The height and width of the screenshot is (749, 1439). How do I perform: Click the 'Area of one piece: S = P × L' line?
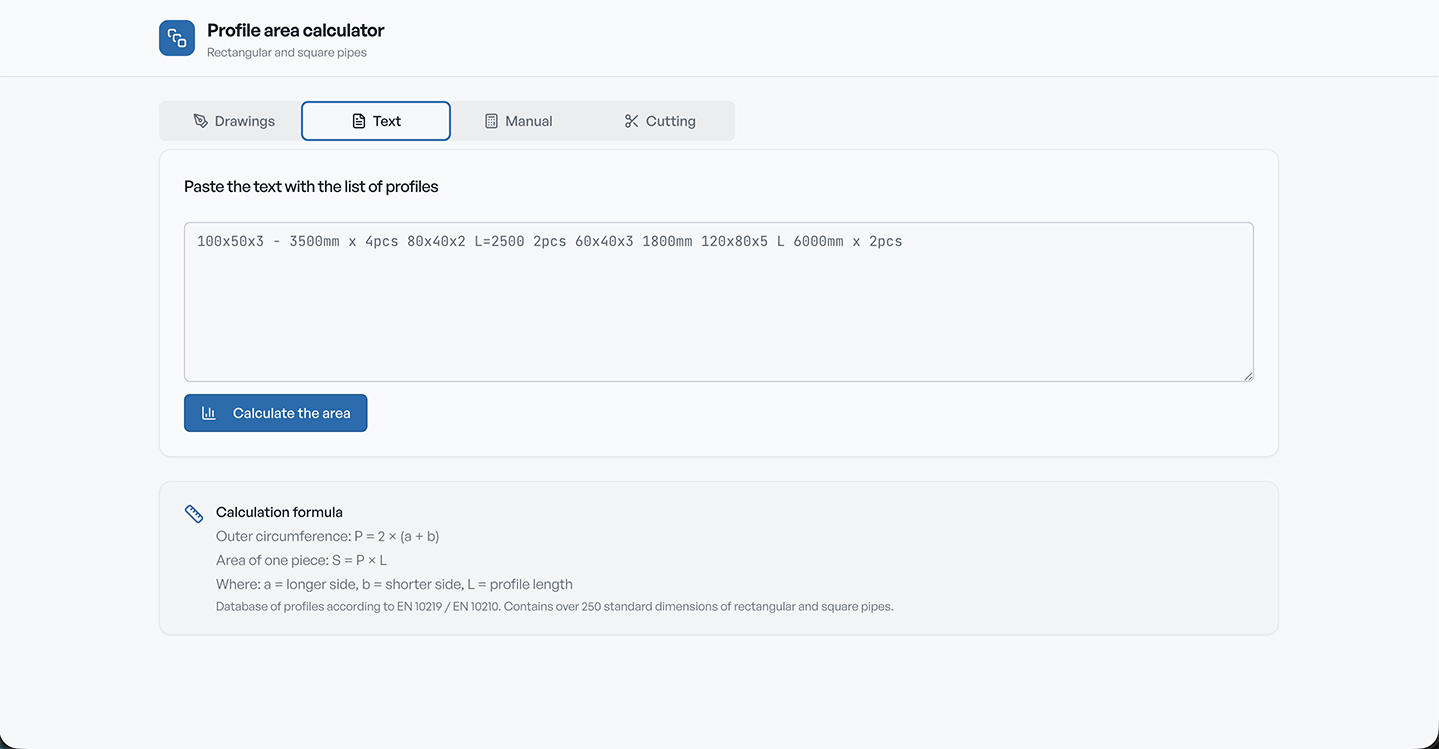(301, 560)
